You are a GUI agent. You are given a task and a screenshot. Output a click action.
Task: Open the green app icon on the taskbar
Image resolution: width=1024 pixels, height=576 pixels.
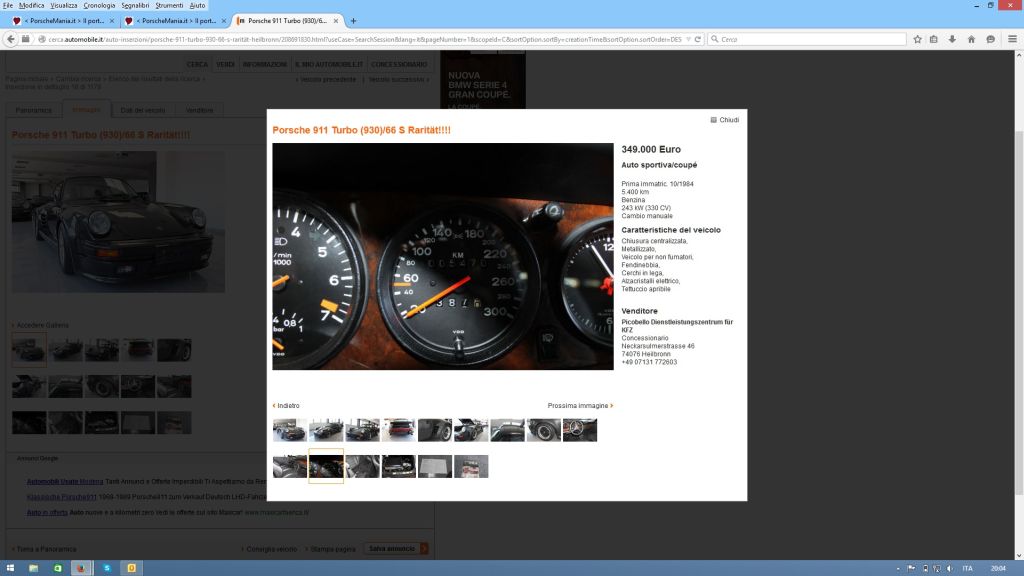[x=57, y=568]
